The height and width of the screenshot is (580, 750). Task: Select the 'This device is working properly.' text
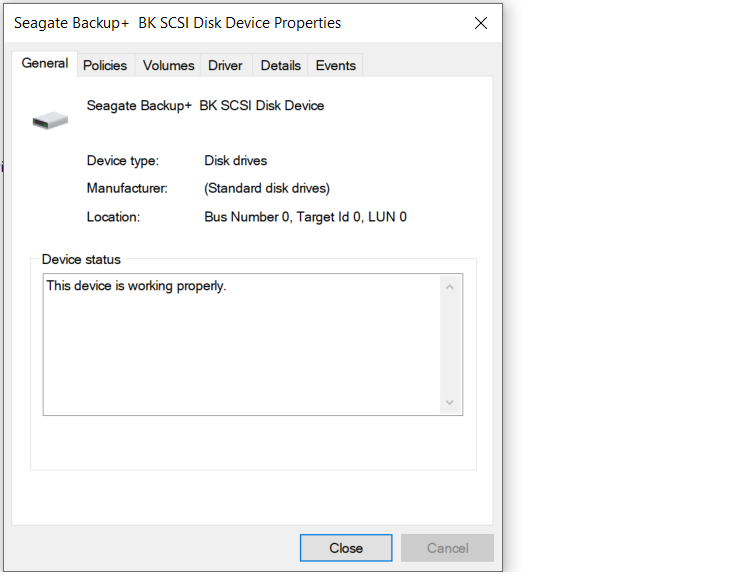coord(136,286)
